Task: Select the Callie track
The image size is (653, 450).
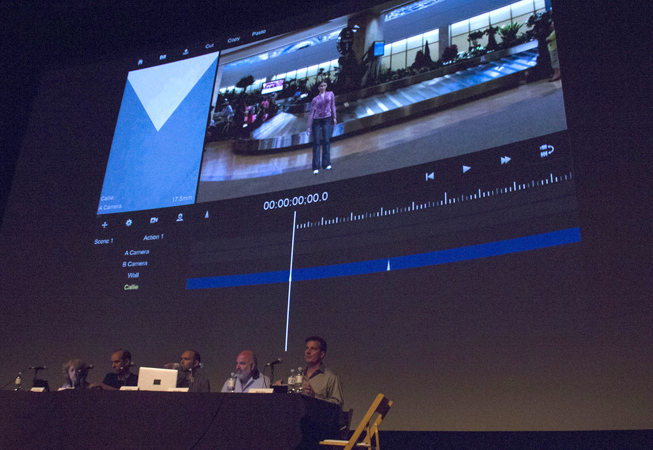Action: pyautogui.click(x=131, y=287)
